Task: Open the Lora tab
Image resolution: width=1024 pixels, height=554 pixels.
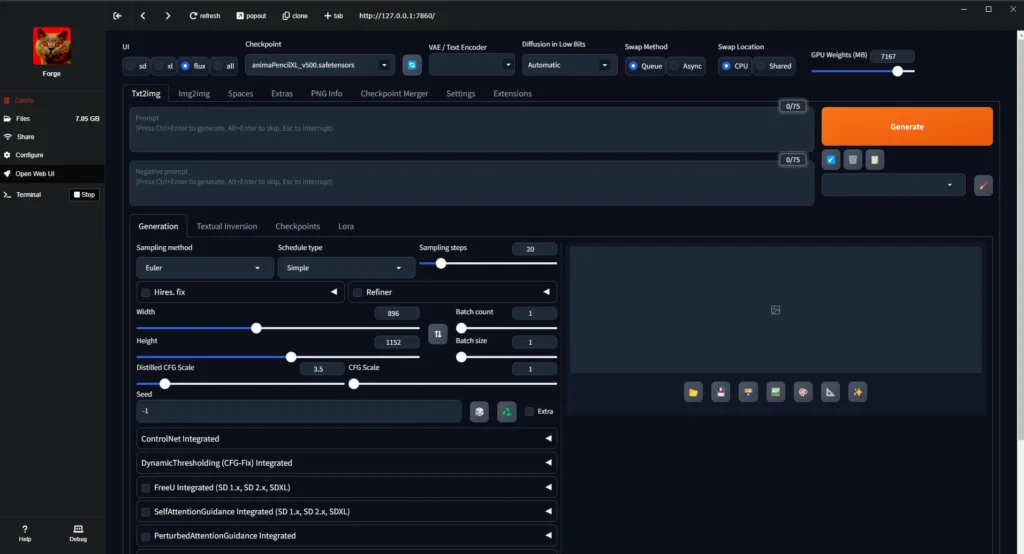Action: tap(345, 226)
